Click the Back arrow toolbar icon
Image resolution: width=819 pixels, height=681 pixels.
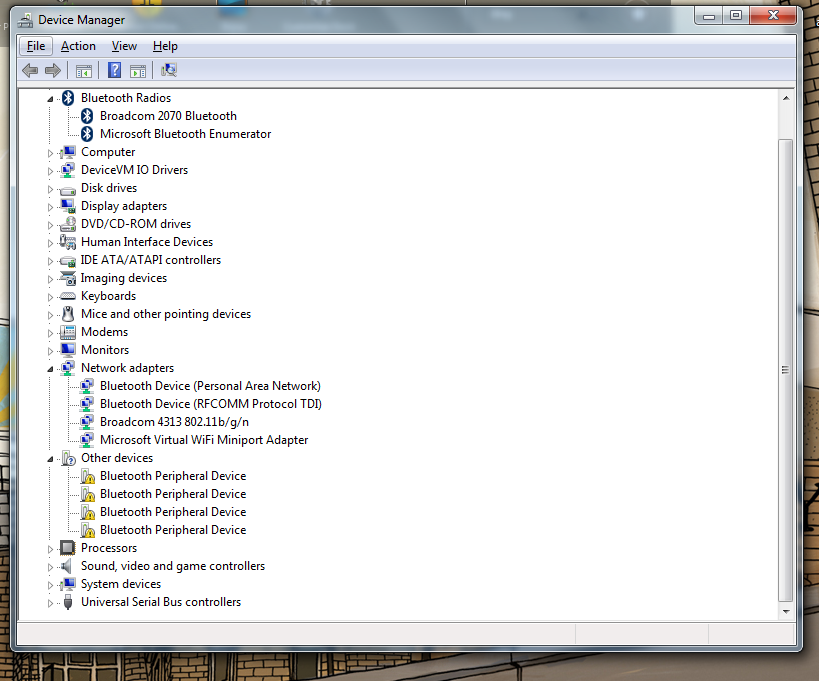click(30, 70)
